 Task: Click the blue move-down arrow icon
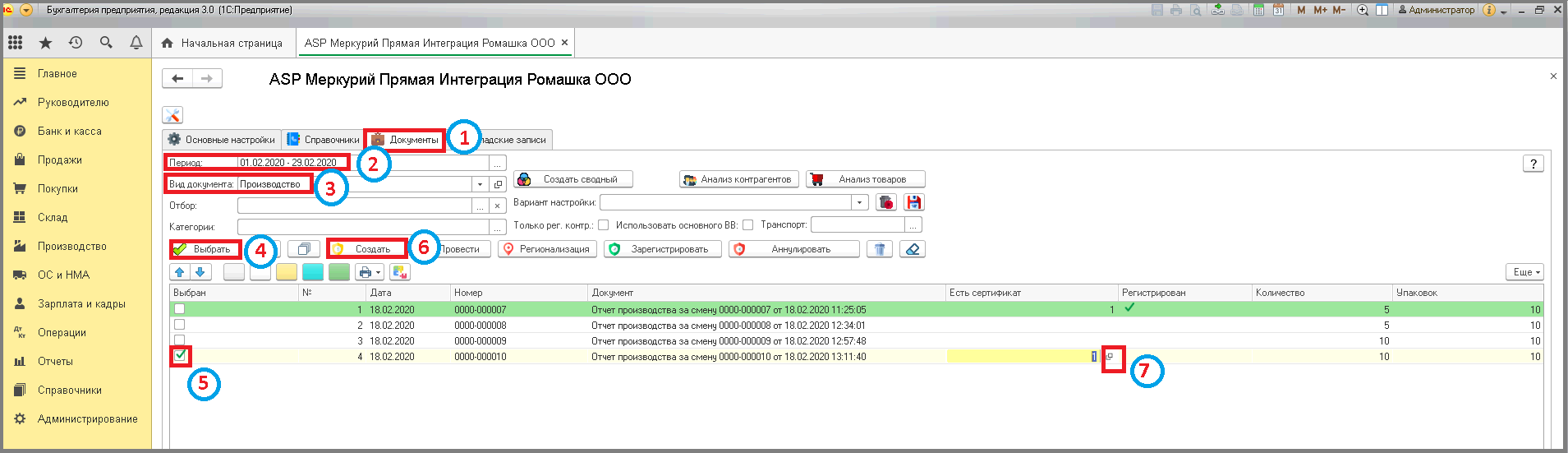click(x=200, y=272)
